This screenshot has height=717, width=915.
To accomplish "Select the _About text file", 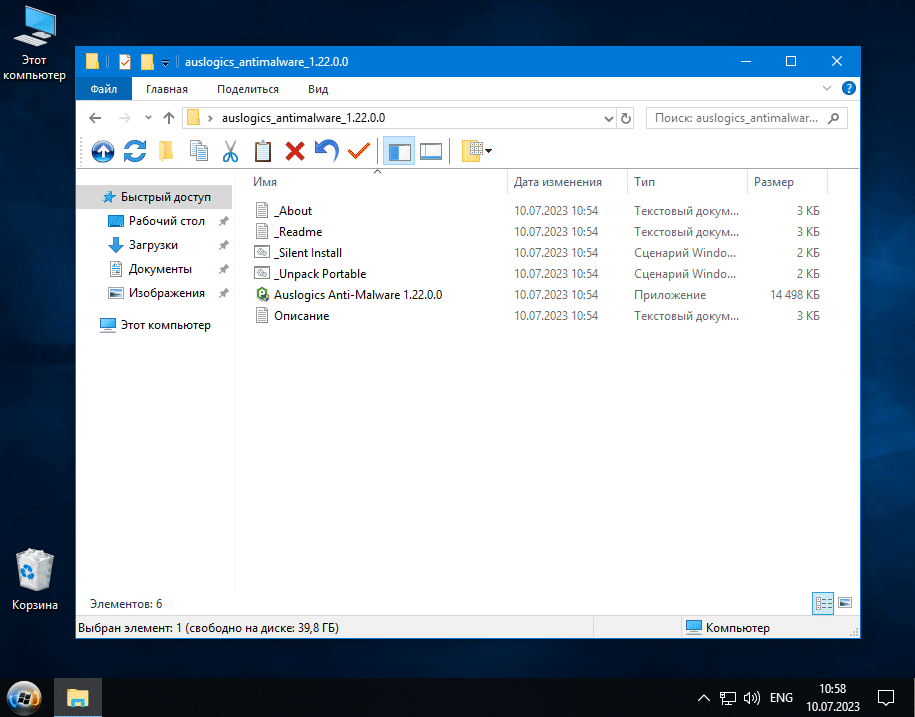I will tap(294, 211).
